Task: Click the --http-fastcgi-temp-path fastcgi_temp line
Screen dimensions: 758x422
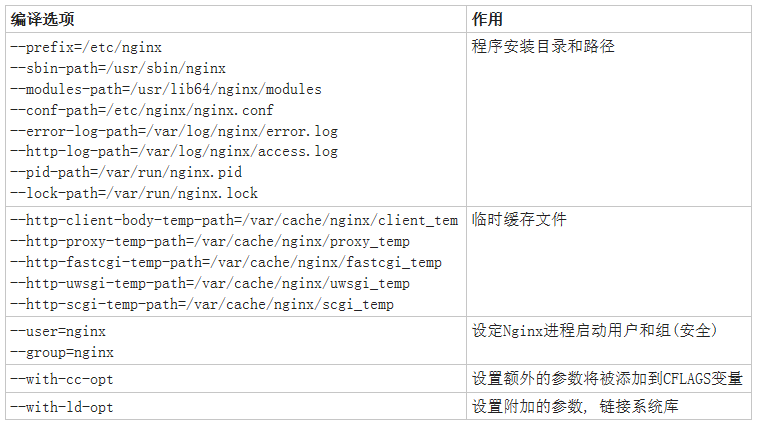Action: [226, 262]
